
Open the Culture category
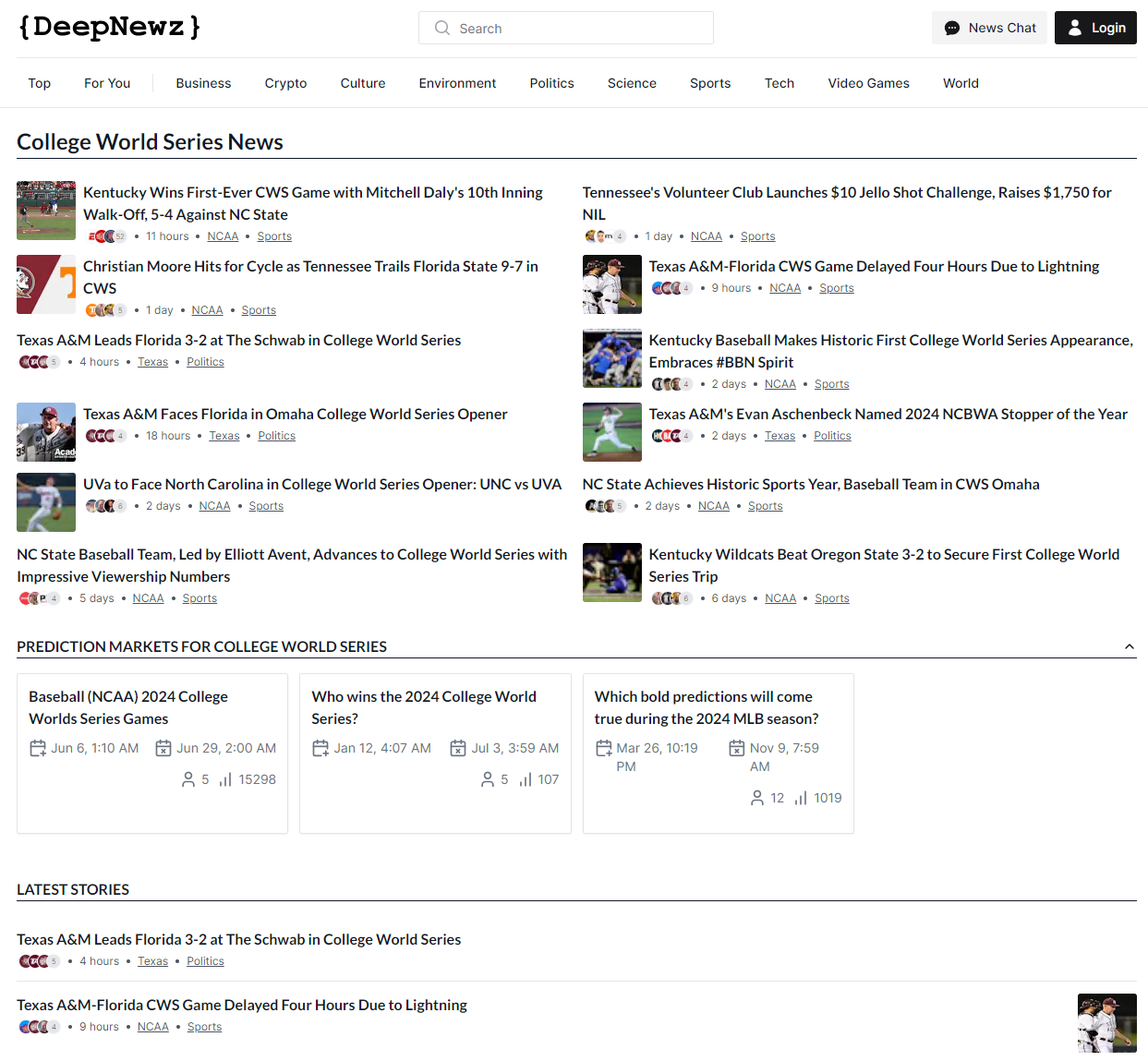pos(363,83)
